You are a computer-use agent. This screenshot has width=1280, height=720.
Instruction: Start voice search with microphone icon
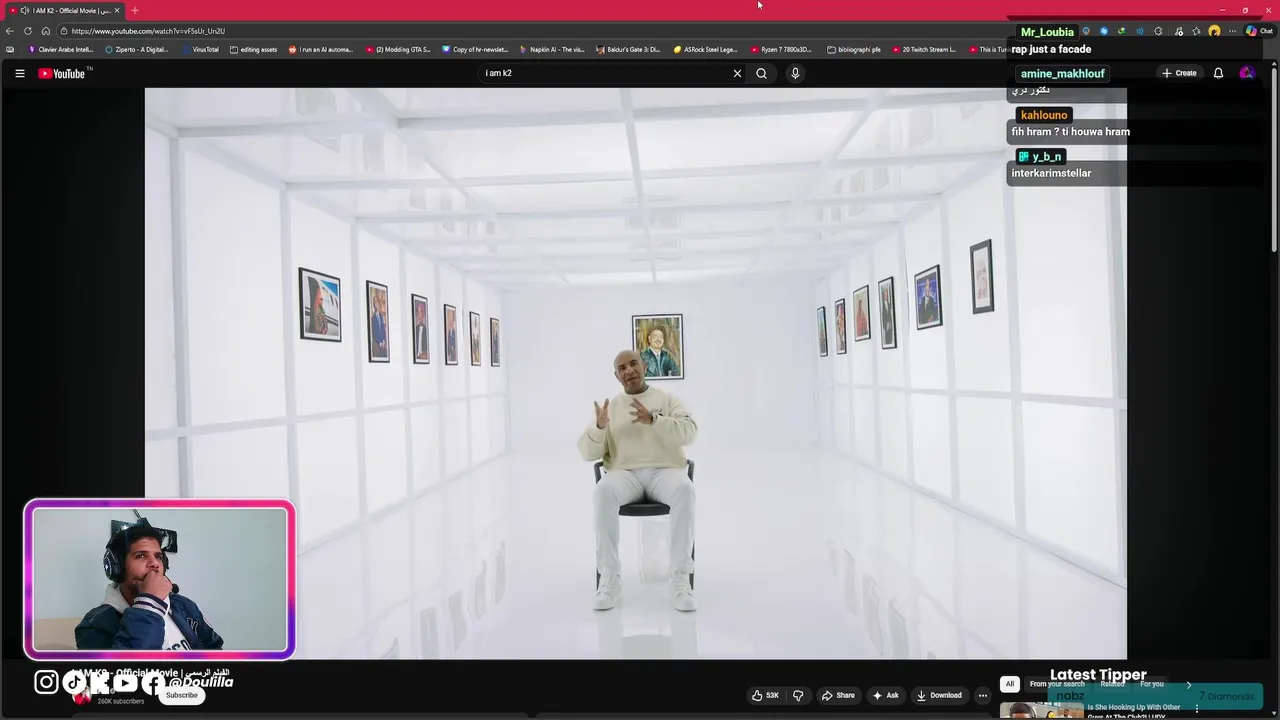795,73
